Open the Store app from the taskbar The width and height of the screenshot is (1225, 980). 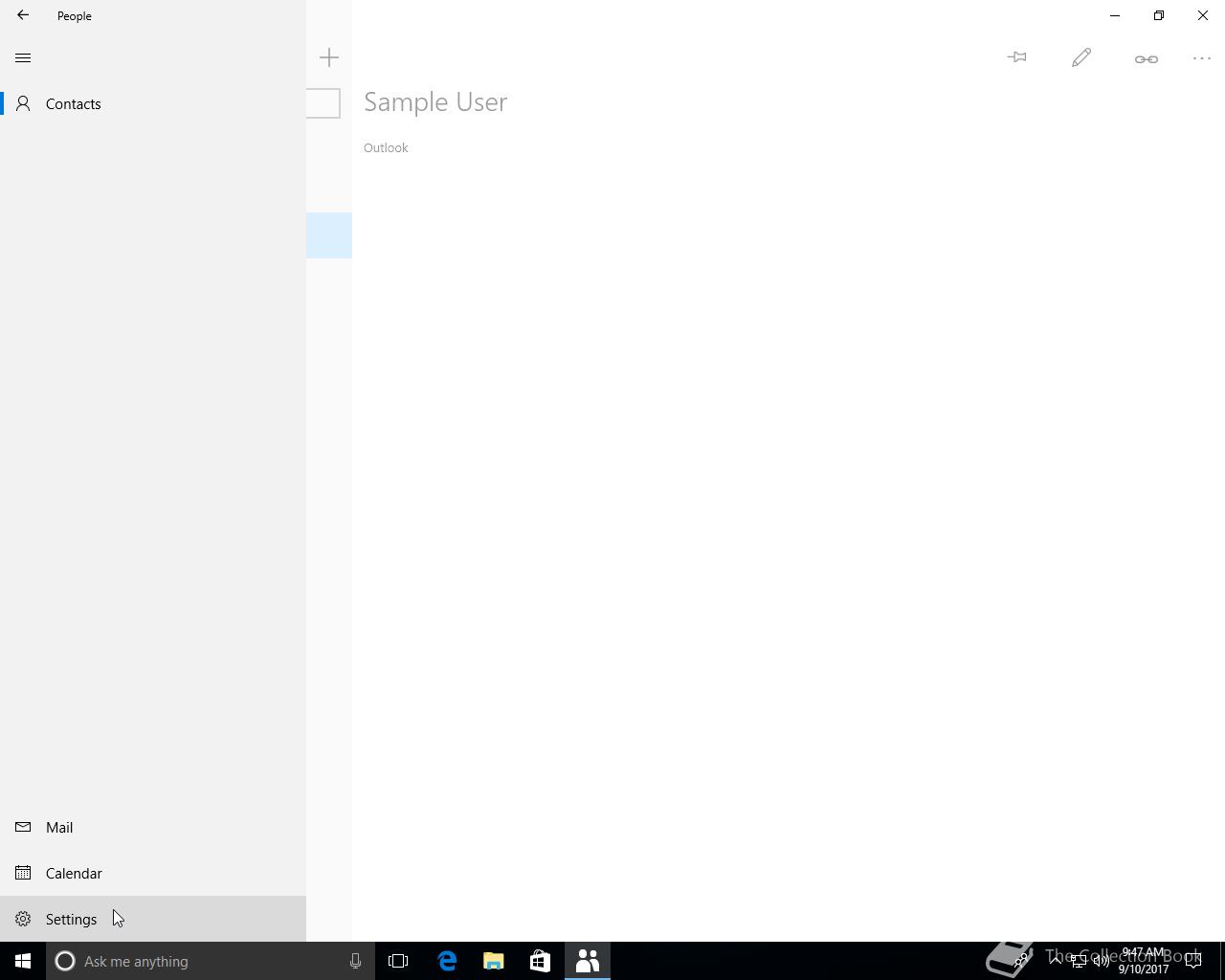pyautogui.click(x=540, y=961)
